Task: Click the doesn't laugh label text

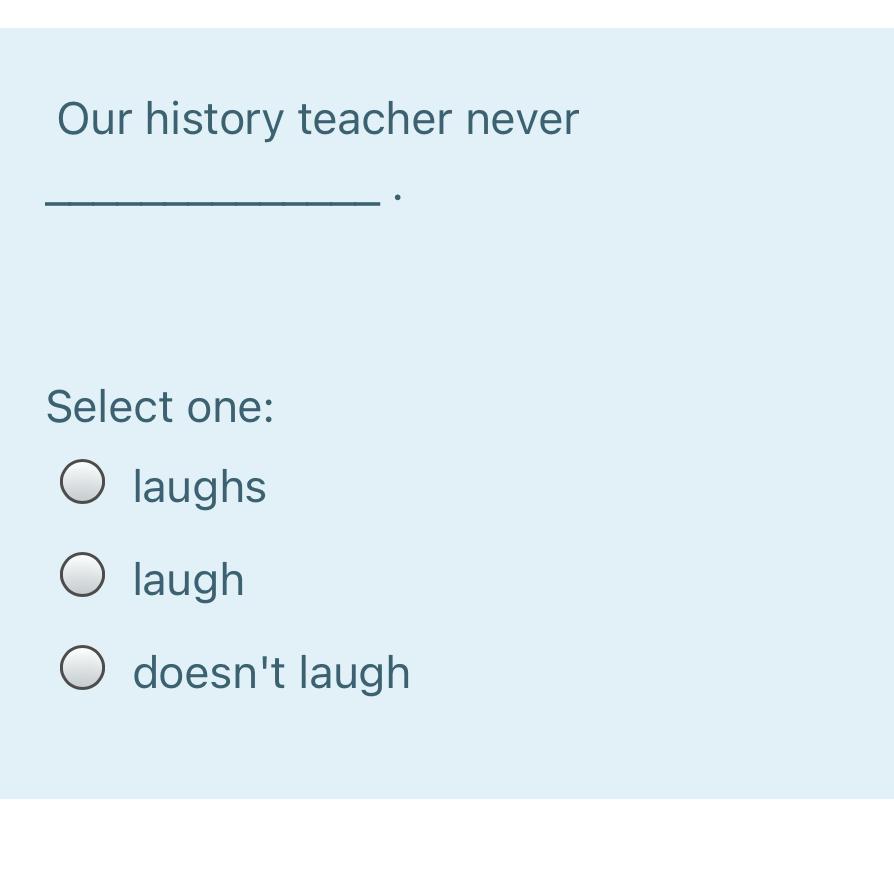Action: pyautogui.click(x=271, y=673)
